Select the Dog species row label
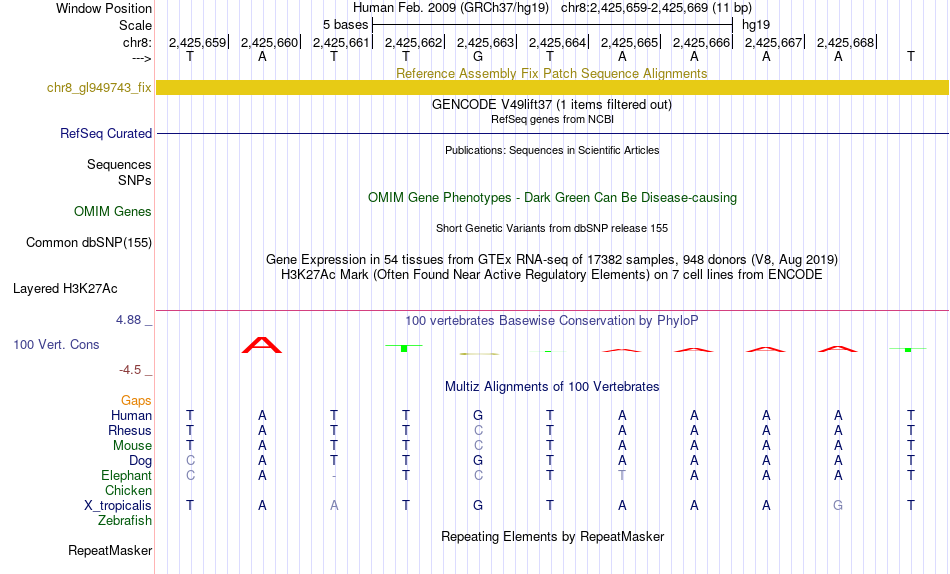 pos(140,461)
